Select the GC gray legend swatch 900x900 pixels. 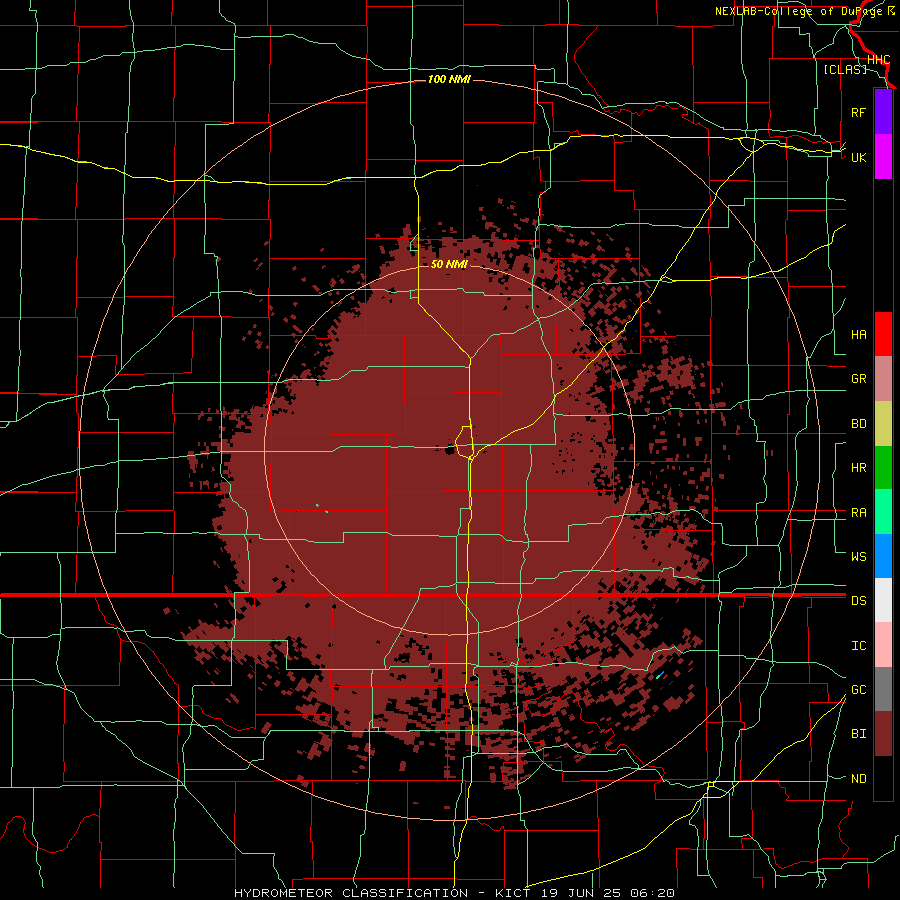(x=883, y=689)
